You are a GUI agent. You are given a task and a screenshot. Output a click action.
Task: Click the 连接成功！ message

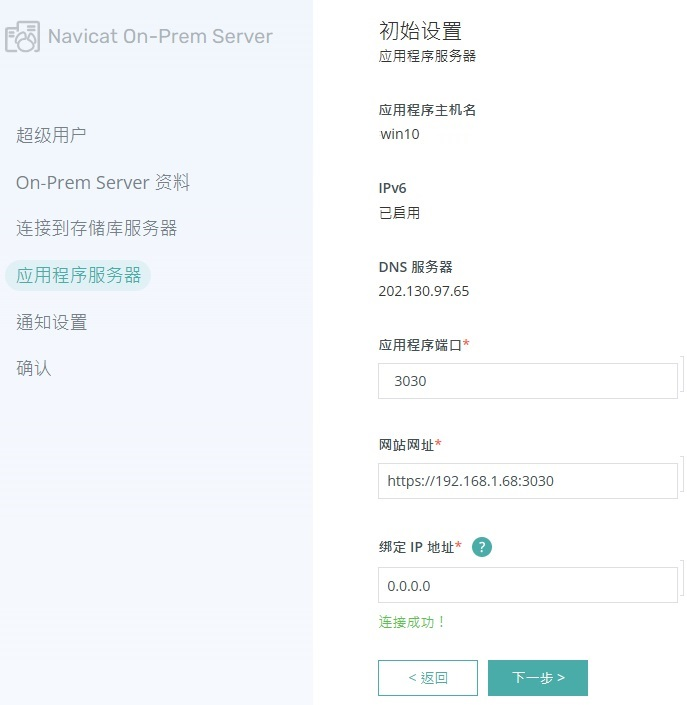click(411, 622)
